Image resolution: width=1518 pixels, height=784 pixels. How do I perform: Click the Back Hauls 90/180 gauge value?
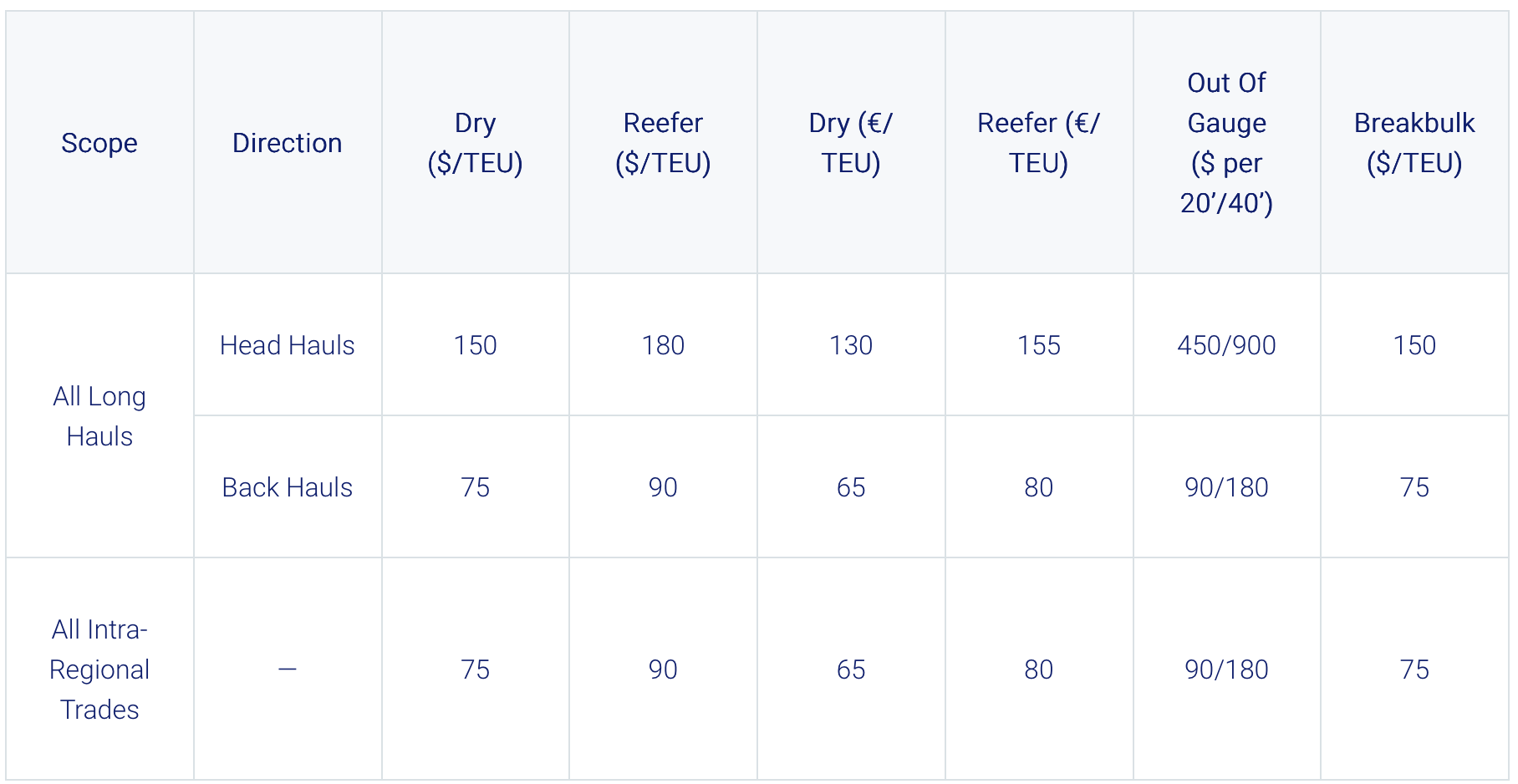[x=1226, y=487]
